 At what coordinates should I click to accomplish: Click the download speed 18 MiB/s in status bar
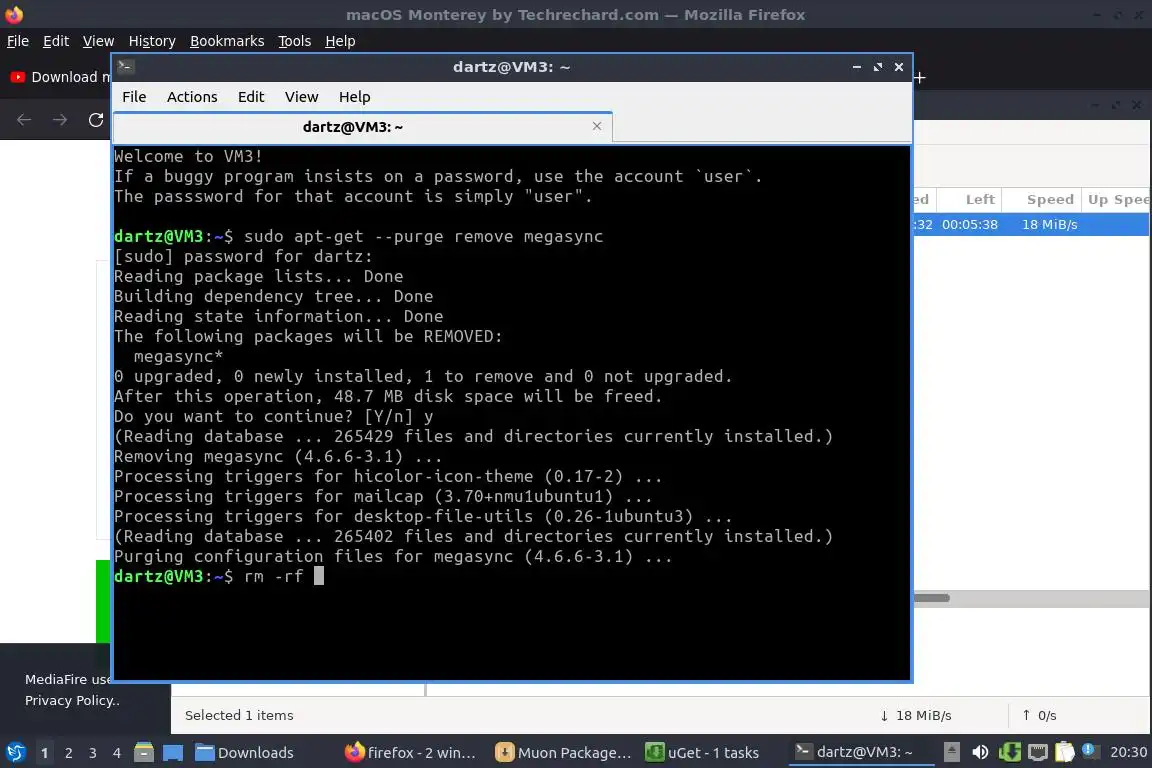(915, 715)
